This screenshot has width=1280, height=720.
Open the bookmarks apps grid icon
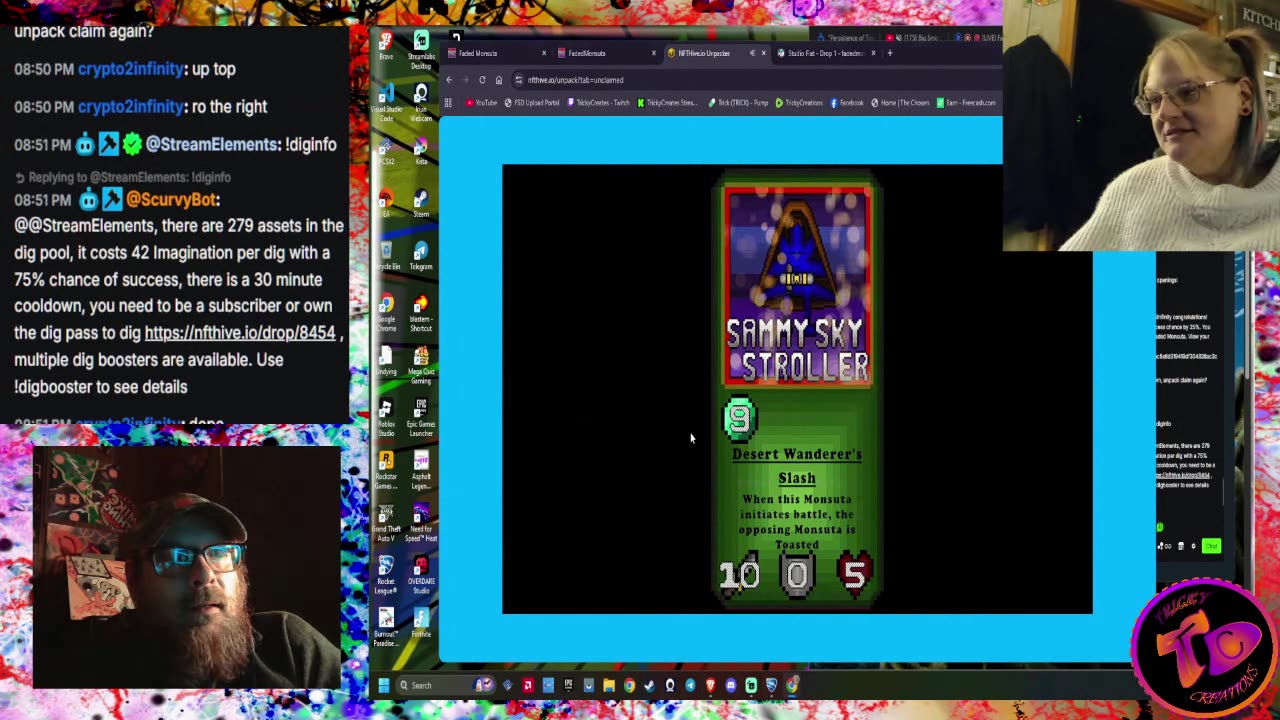(x=448, y=103)
